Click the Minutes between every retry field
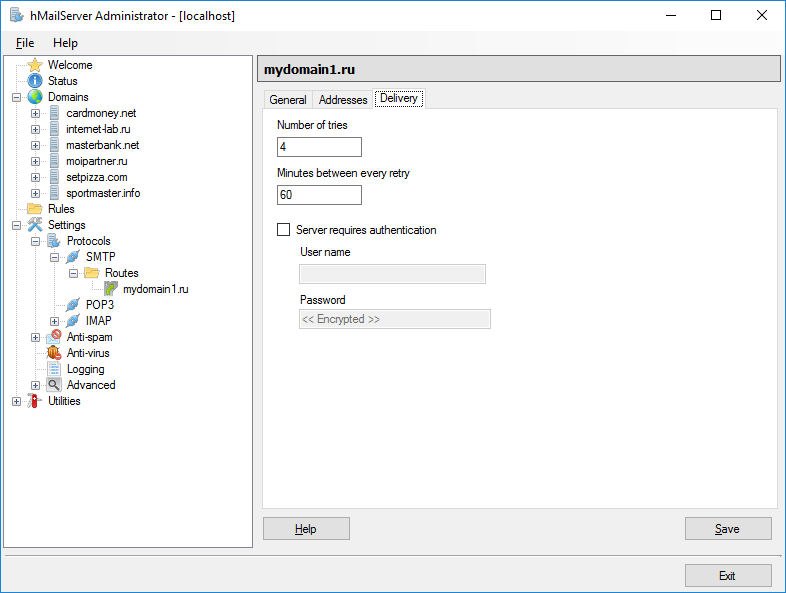The image size is (786, 593). 319,195
